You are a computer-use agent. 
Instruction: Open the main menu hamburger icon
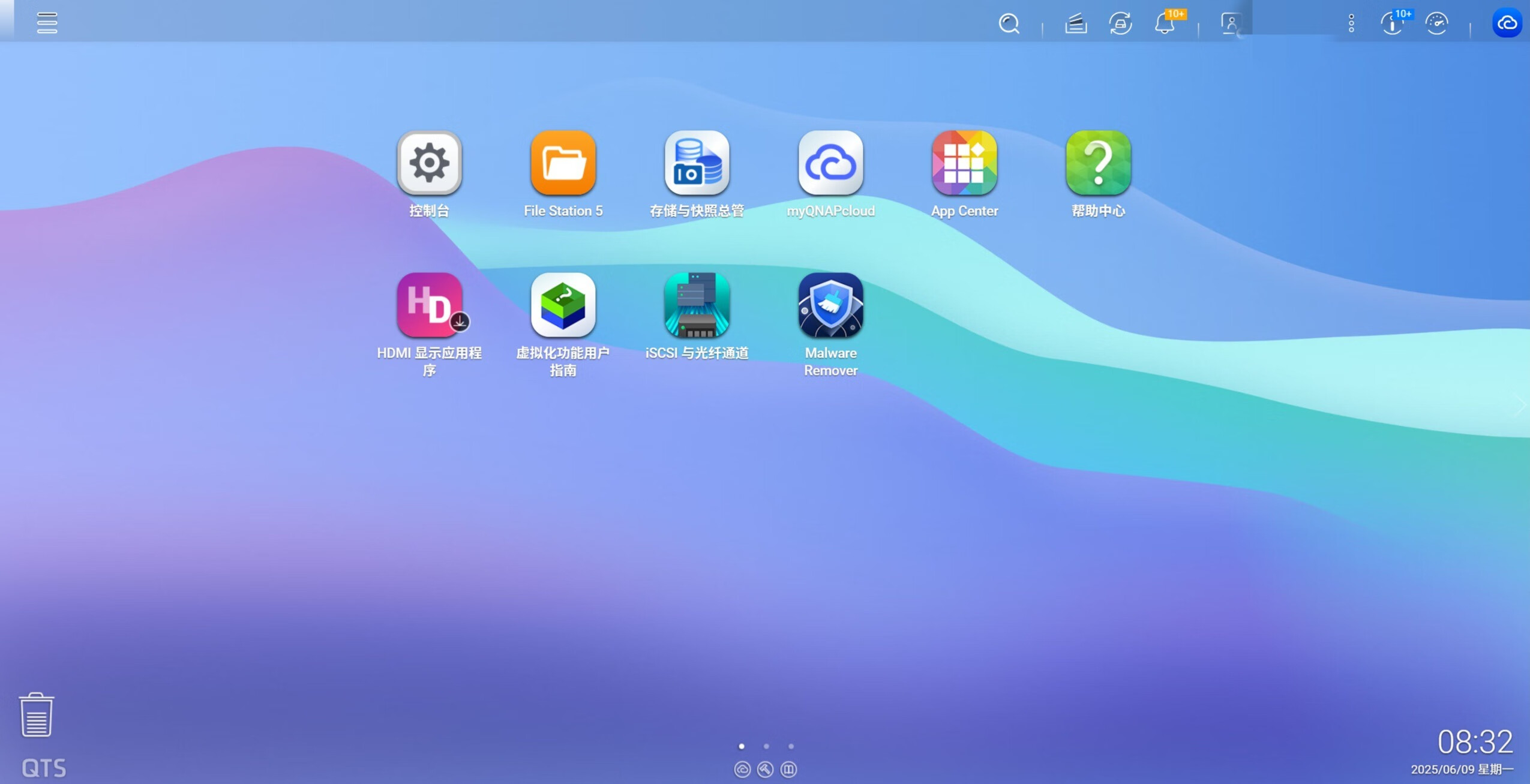(x=47, y=23)
